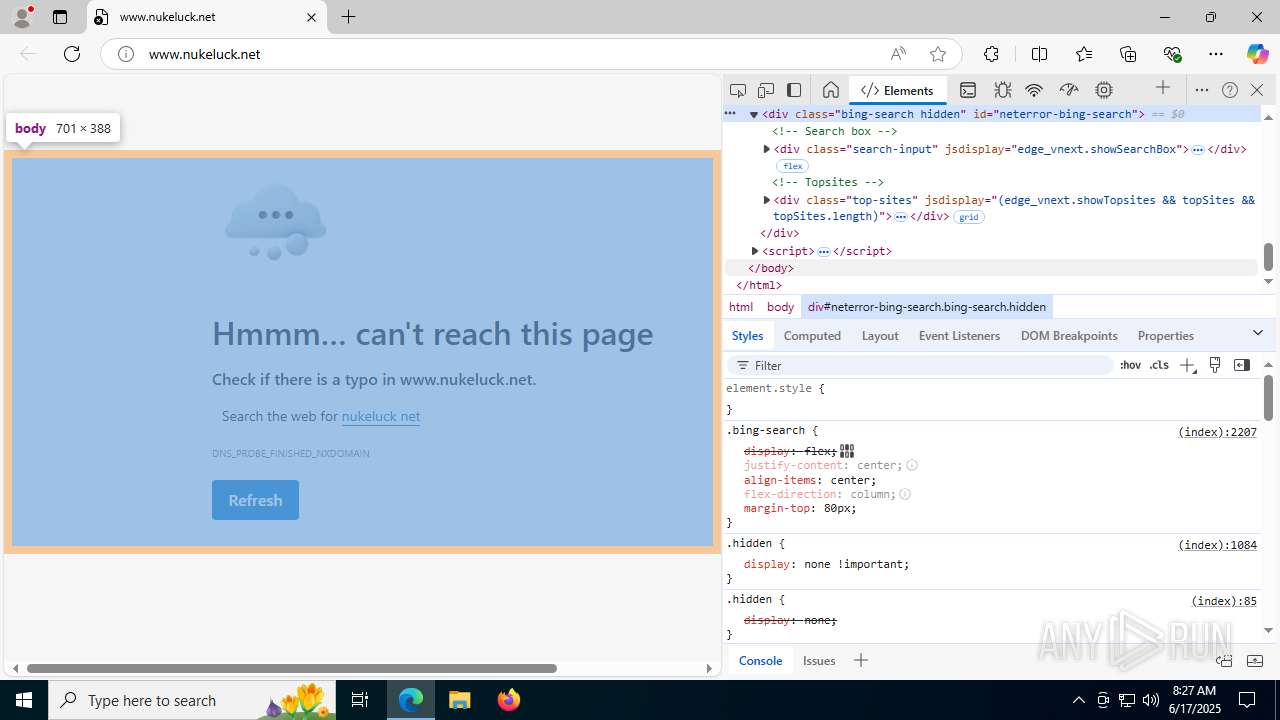
Task: Open the flexbox editor next to display: flex
Action: [847, 451]
